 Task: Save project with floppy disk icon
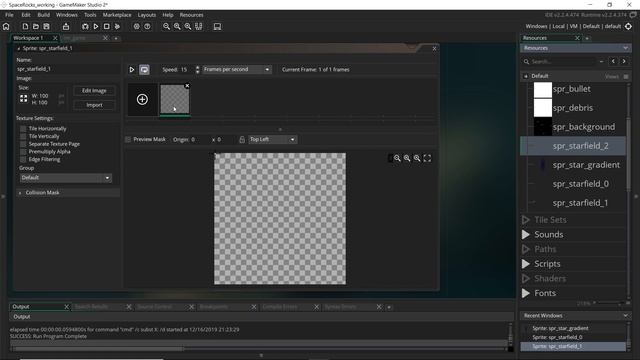point(47,27)
